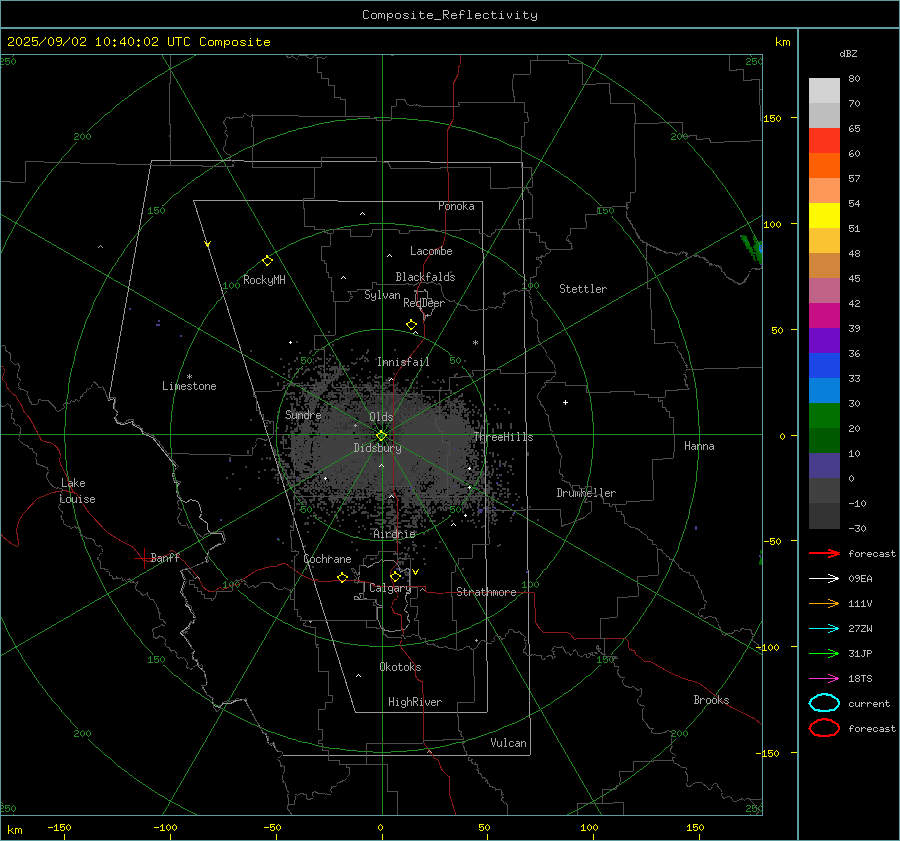The height and width of the screenshot is (841, 900).
Task: Click the RockyMH label
Action: [264, 280]
